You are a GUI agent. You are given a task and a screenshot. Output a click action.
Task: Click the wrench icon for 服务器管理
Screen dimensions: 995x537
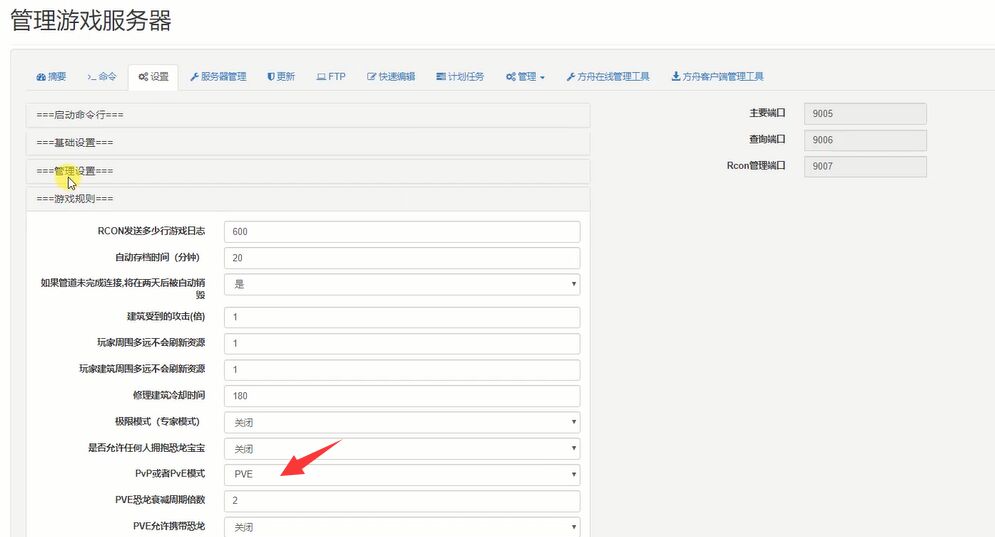pos(194,77)
